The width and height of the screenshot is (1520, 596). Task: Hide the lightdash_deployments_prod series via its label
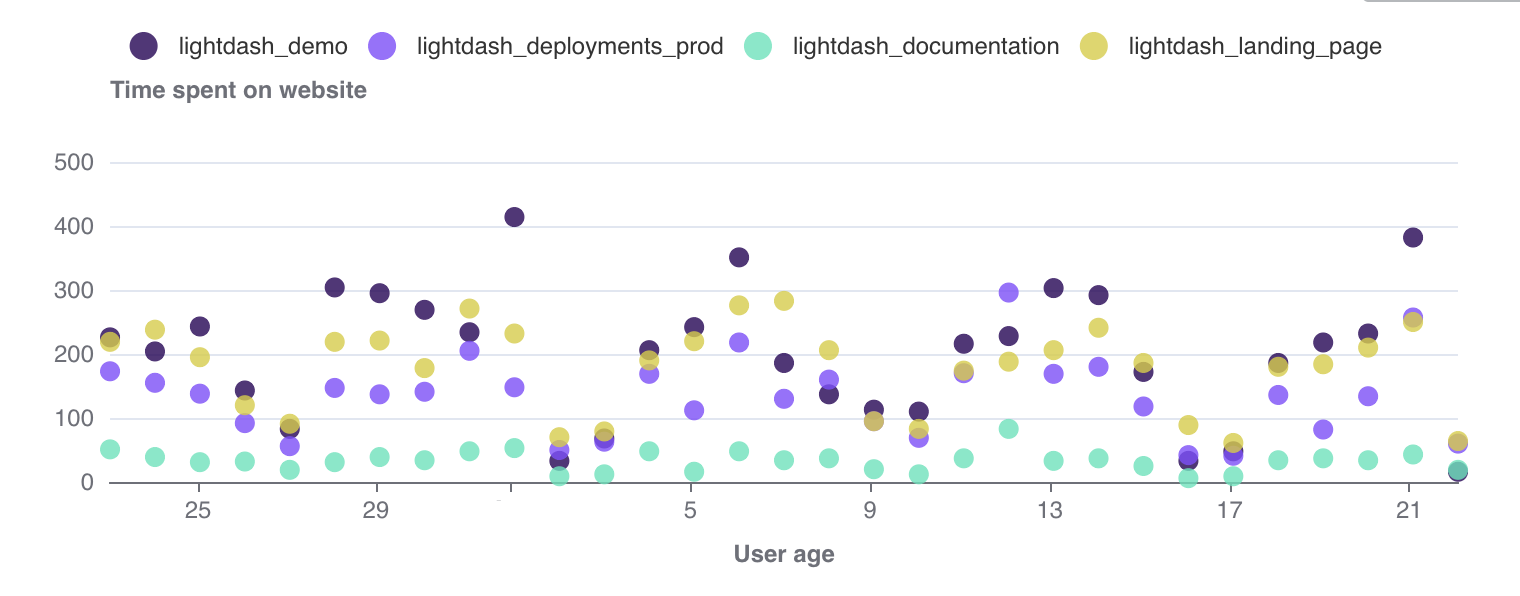pos(569,46)
